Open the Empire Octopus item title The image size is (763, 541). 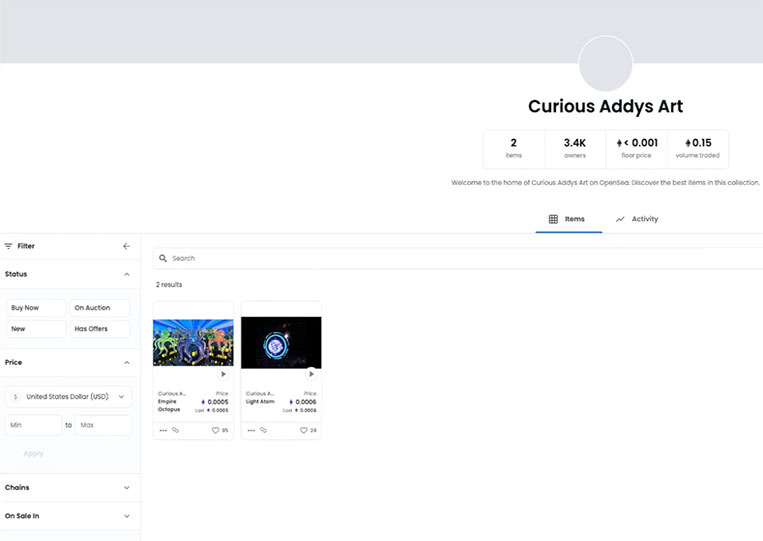169,405
